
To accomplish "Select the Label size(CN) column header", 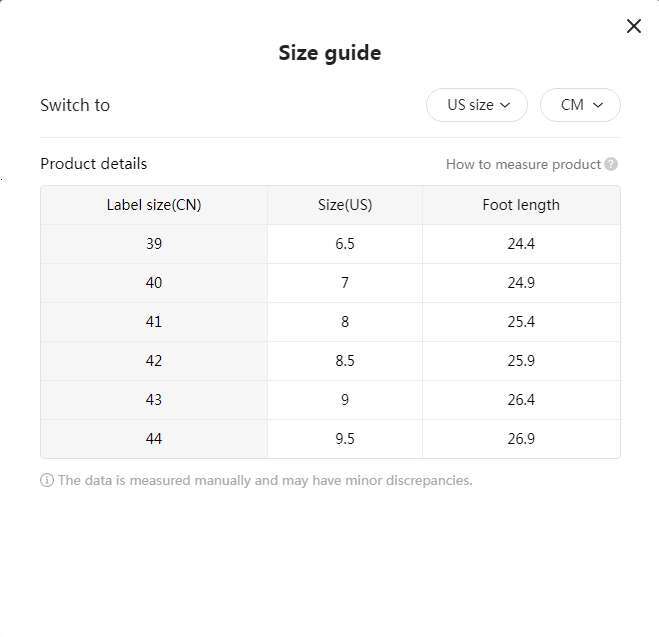I will (x=154, y=205).
